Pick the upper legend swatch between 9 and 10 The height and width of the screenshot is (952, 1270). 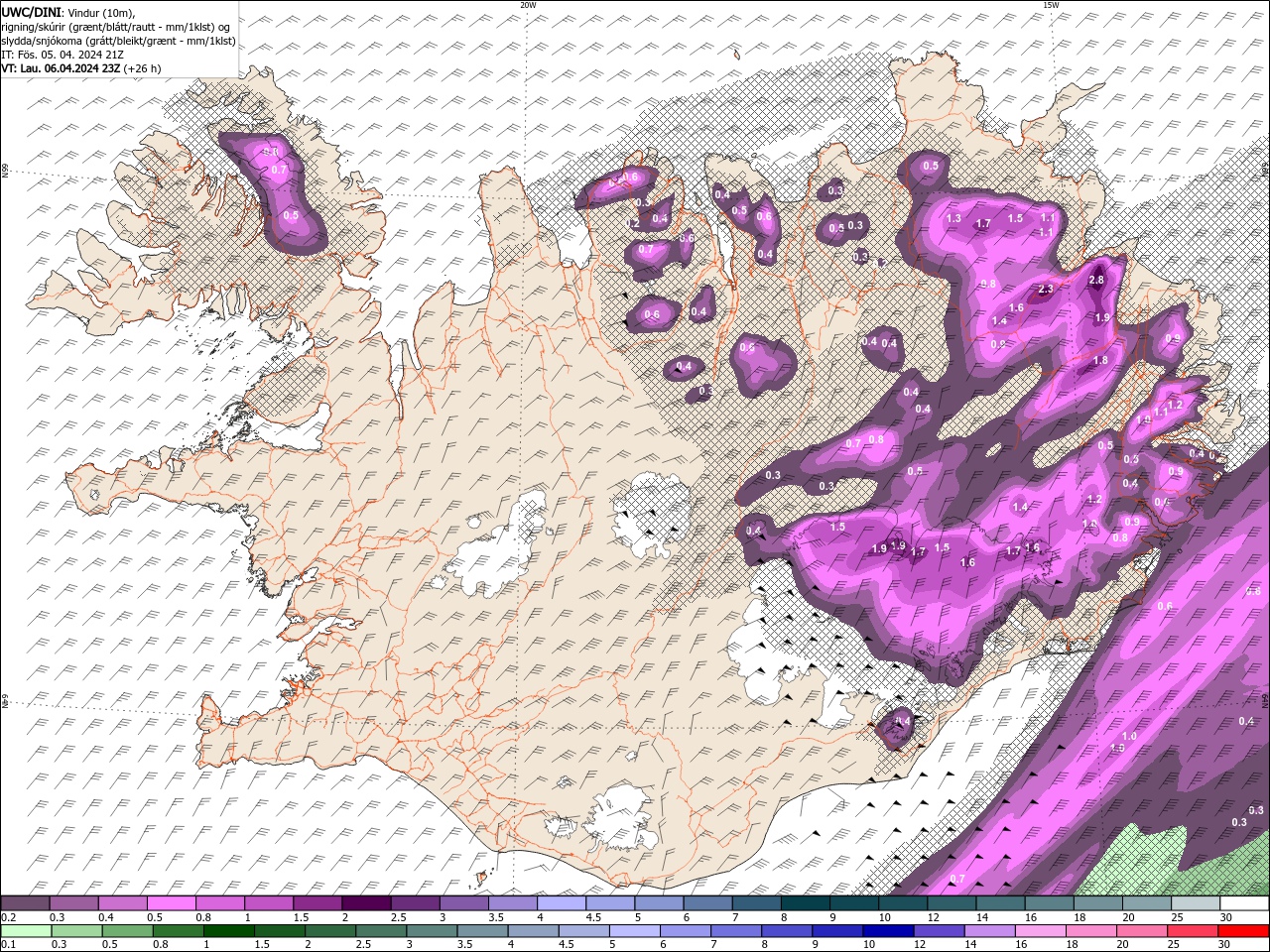[x=854, y=903]
